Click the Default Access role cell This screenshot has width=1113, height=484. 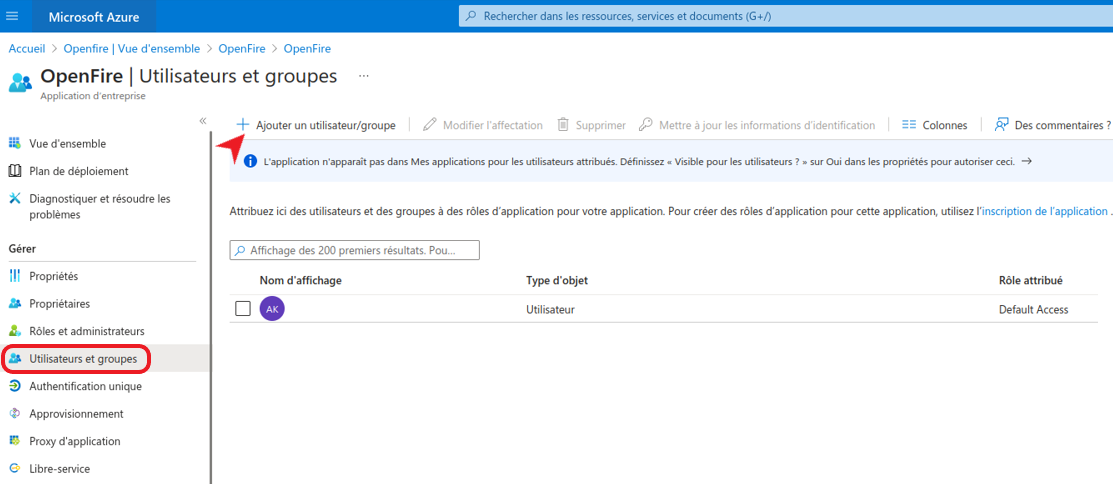point(1034,309)
